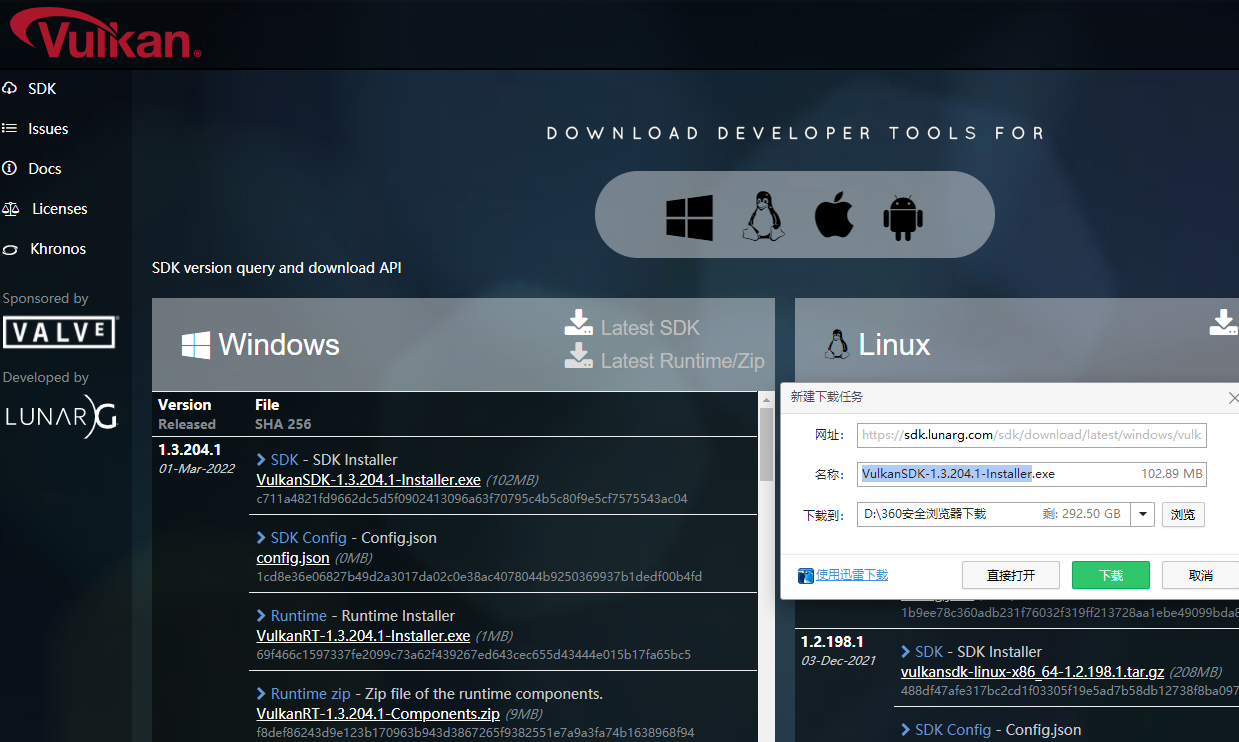This screenshot has height=742, width=1239.
Task: Click download icon beside Latest Runtime/Zip
Action: [578, 355]
